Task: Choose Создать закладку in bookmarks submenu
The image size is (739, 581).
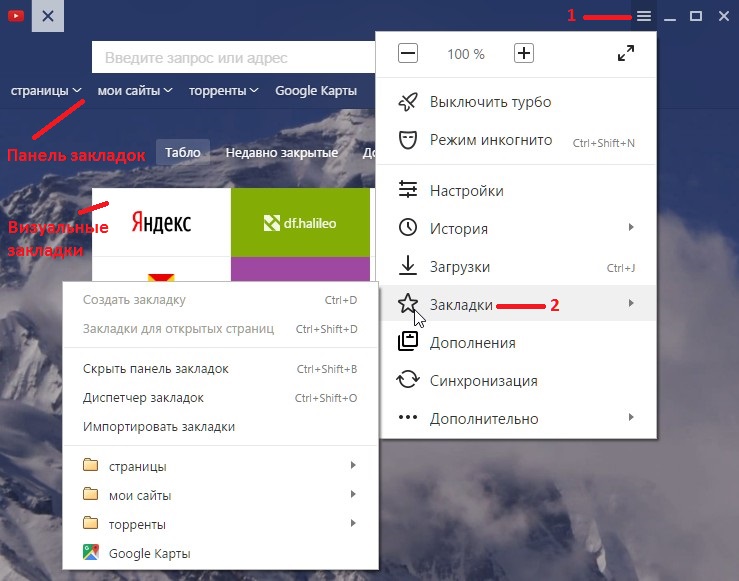Action: 221,300
